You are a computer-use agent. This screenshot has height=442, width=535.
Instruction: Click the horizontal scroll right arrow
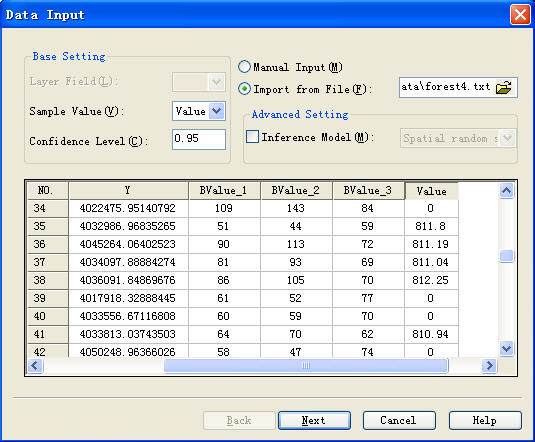(x=489, y=366)
